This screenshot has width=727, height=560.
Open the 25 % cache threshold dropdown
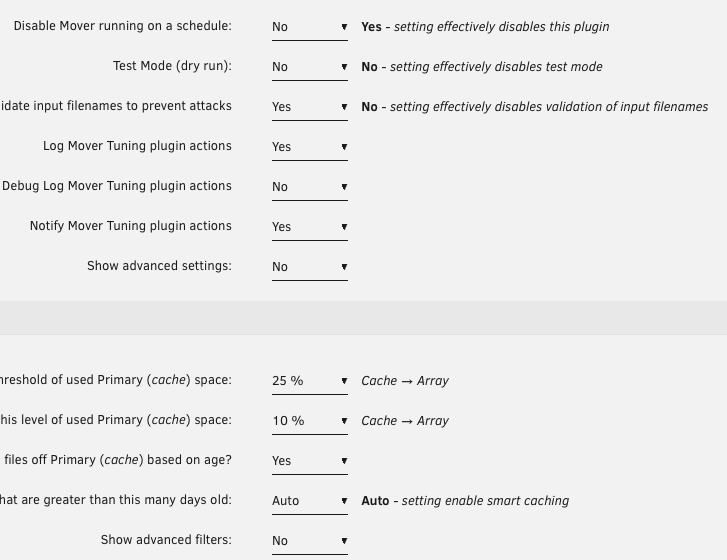pos(310,381)
